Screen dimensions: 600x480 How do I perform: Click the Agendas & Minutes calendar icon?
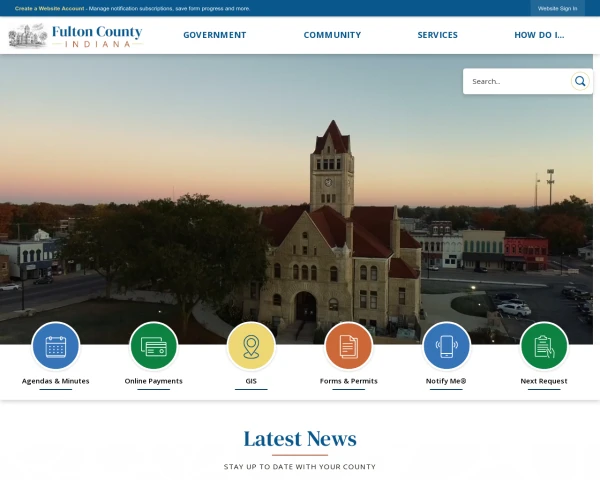click(x=55, y=346)
